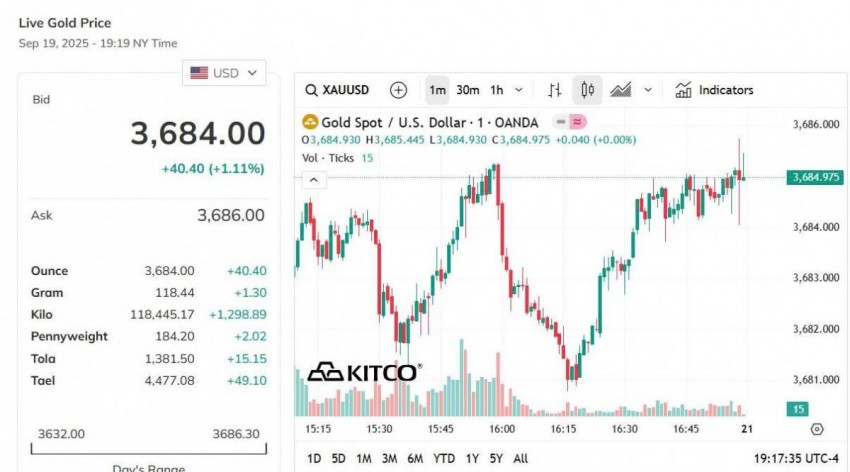This screenshot has width=850, height=472.
Task: Select the bar comparison chart icon
Action: (x=554, y=90)
